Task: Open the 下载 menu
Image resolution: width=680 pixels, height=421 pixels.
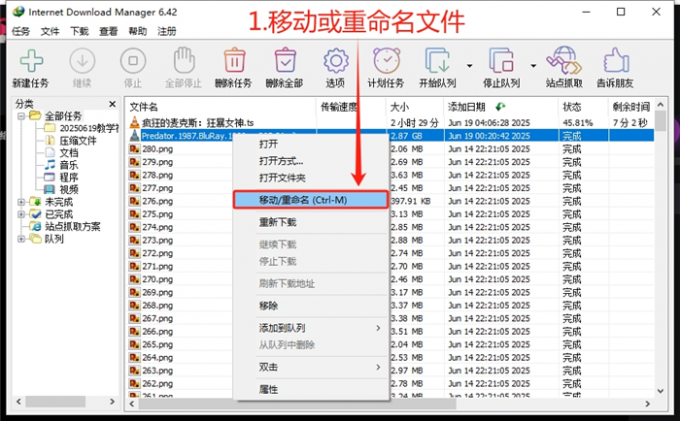Action: point(79,31)
